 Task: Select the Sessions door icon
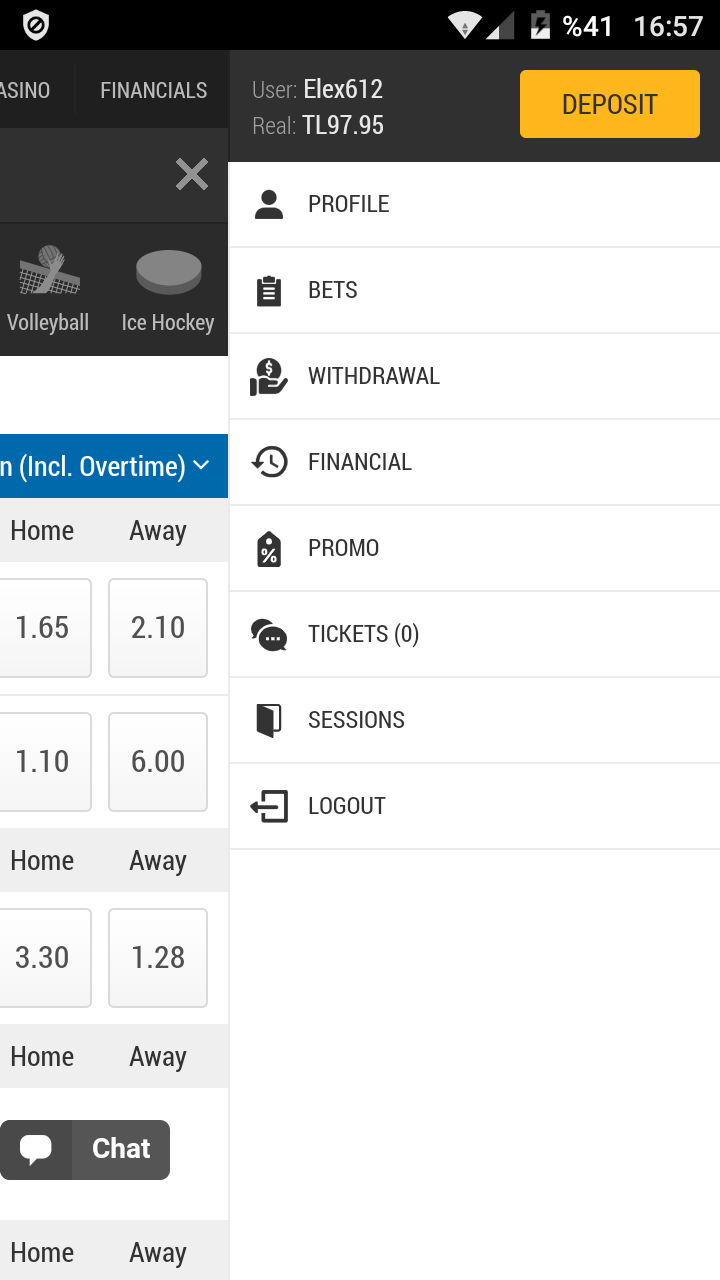coord(269,720)
